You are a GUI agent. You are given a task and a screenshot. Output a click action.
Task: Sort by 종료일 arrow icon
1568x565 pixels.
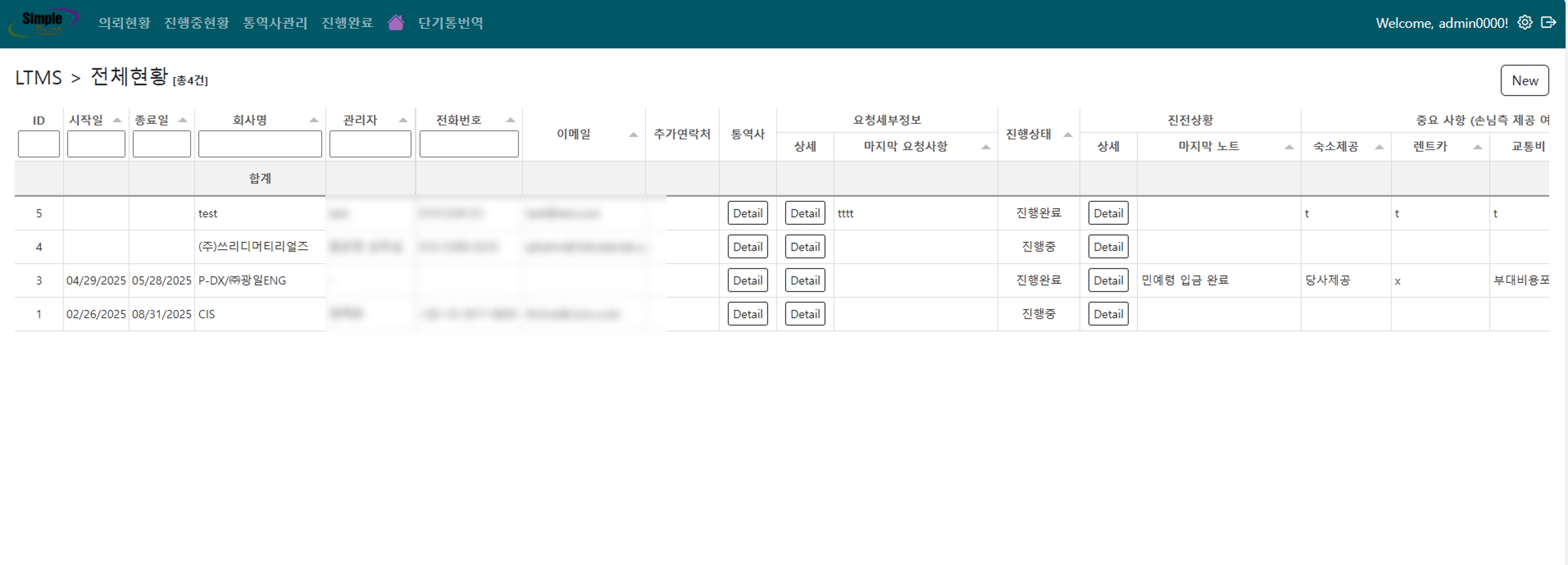pos(182,120)
